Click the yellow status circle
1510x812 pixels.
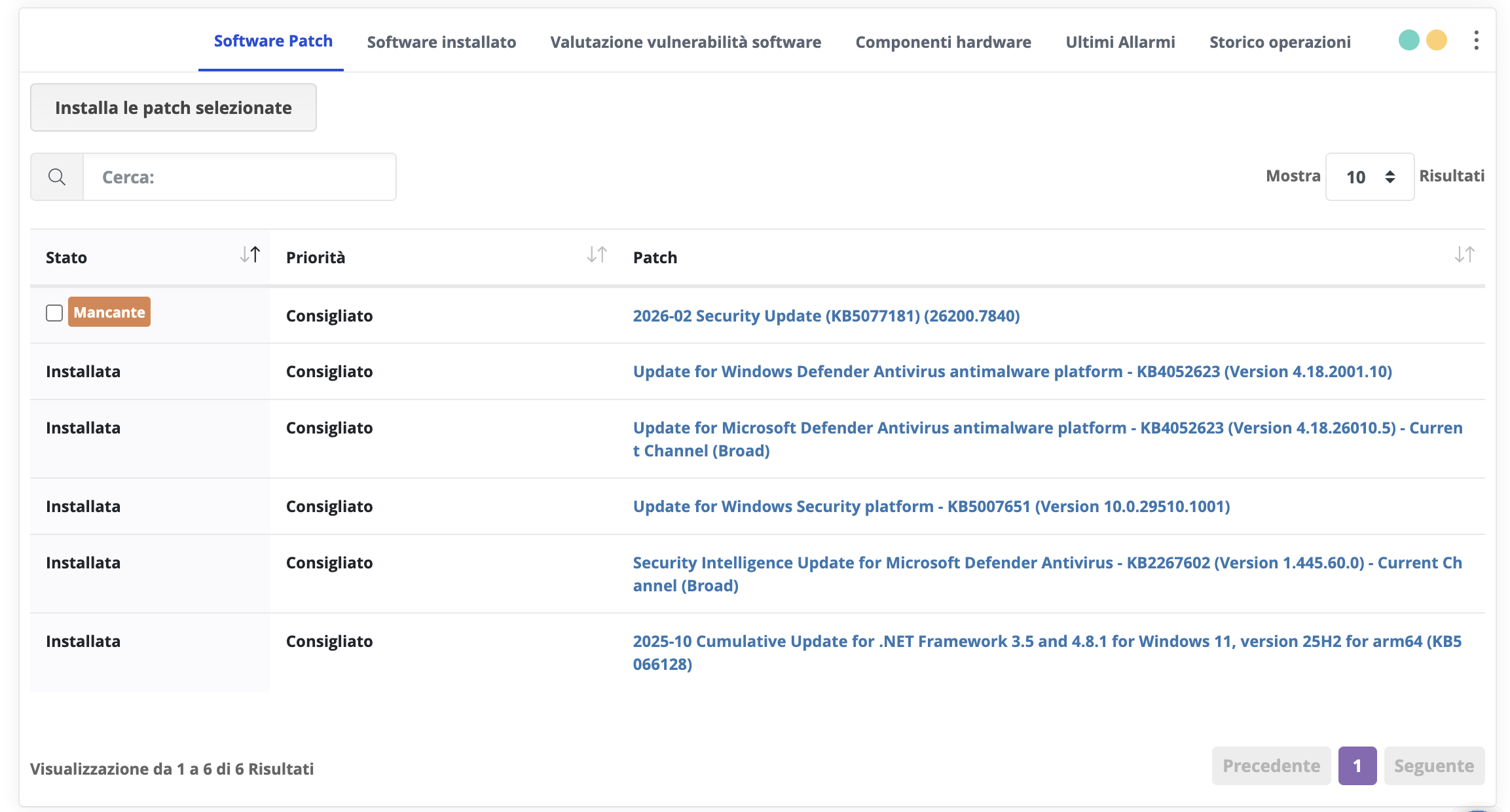coord(1437,41)
